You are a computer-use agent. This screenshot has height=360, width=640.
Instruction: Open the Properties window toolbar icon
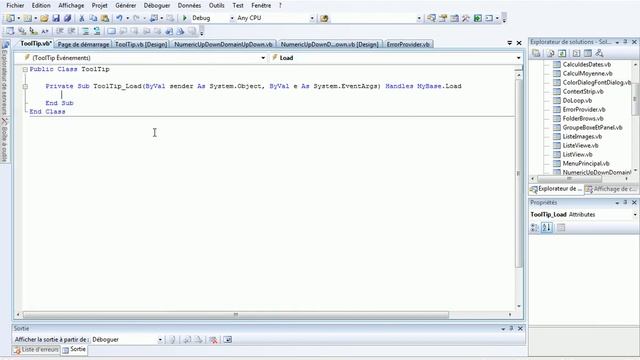(443, 18)
